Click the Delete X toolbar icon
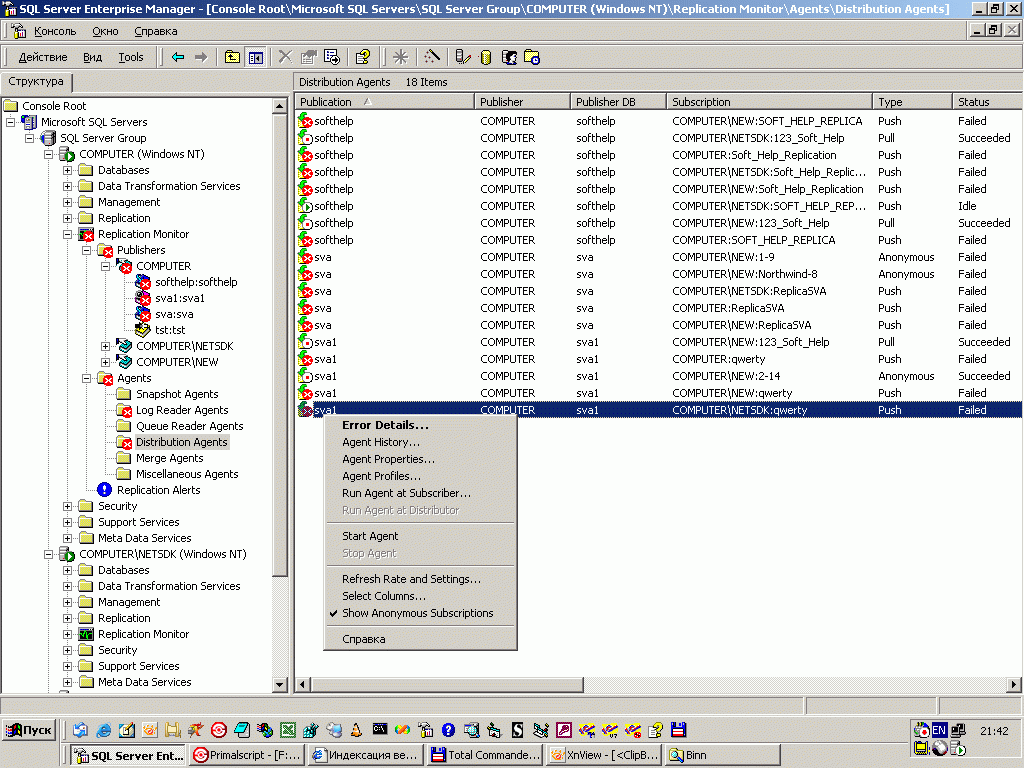Screen dimensions: 1024x768 click(285, 57)
